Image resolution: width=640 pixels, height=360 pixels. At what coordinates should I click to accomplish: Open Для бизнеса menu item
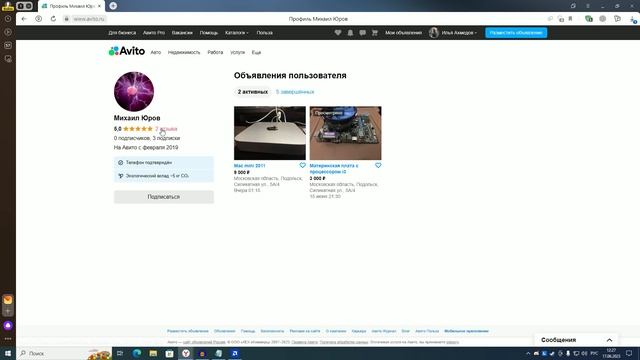coord(122,33)
